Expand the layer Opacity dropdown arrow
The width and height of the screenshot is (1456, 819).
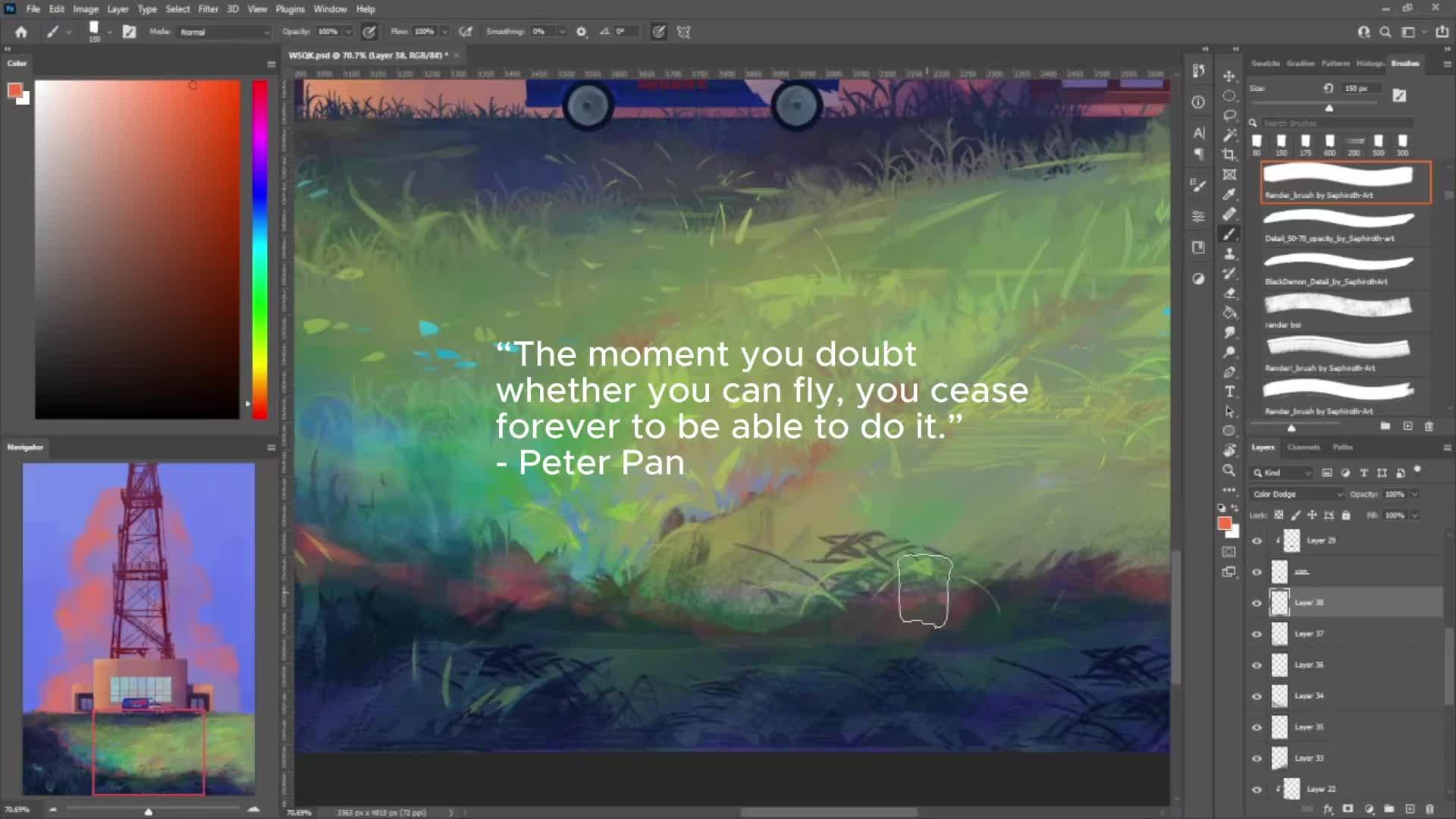click(x=1414, y=494)
